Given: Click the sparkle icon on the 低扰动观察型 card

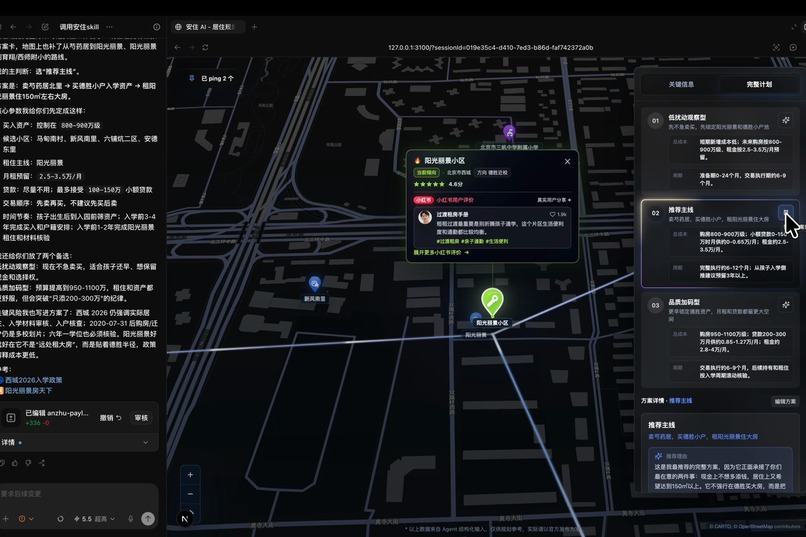Looking at the screenshot, I should pos(785,120).
